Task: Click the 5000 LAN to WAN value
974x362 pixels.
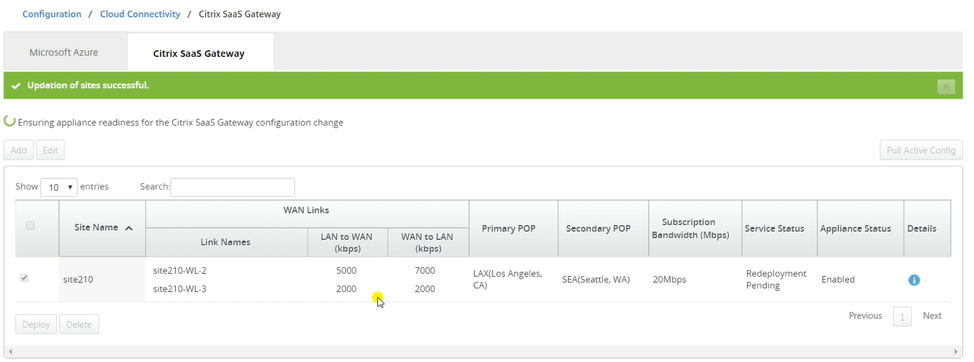Action: [346, 271]
